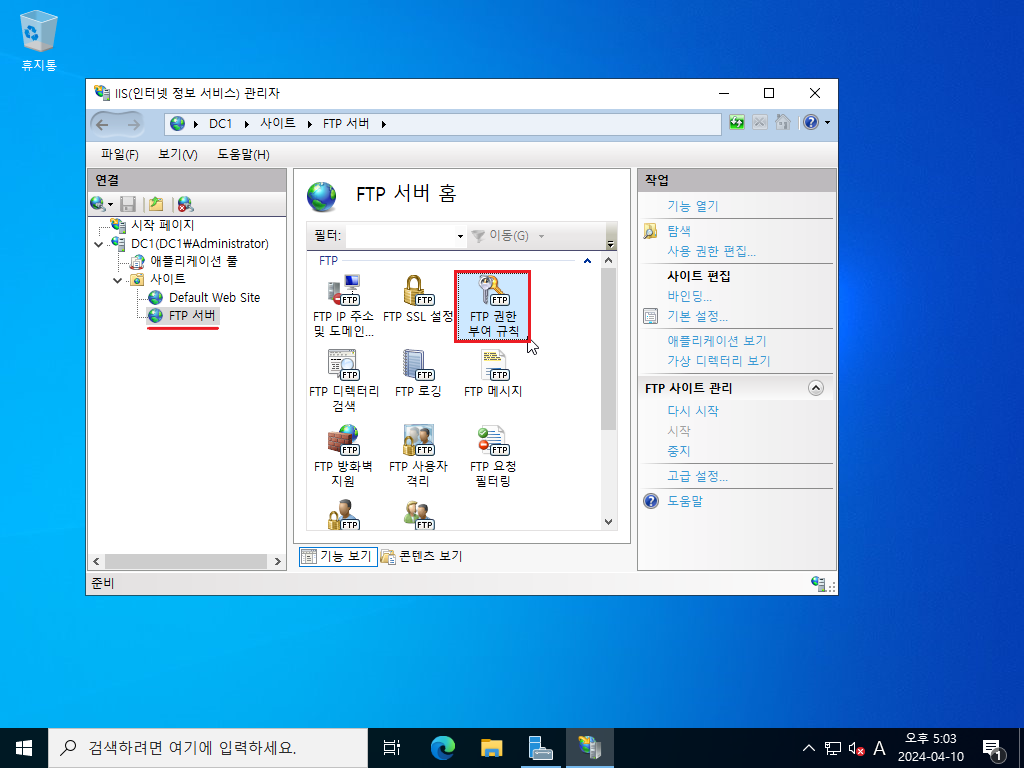1024x768 pixels.
Task: Open the FTP 메시지 icon
Action: [493, 374]
